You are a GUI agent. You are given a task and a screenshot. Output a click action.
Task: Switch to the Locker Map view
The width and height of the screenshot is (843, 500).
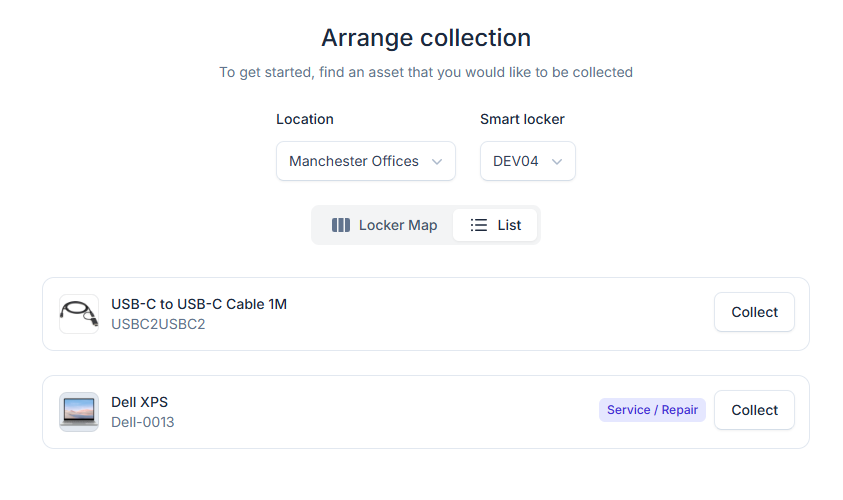(384, 225)
